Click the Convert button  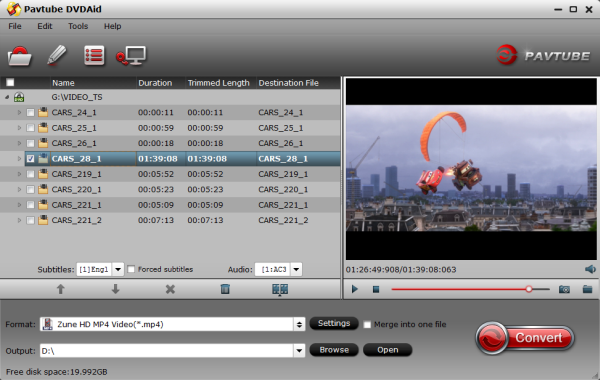[525, 338]
